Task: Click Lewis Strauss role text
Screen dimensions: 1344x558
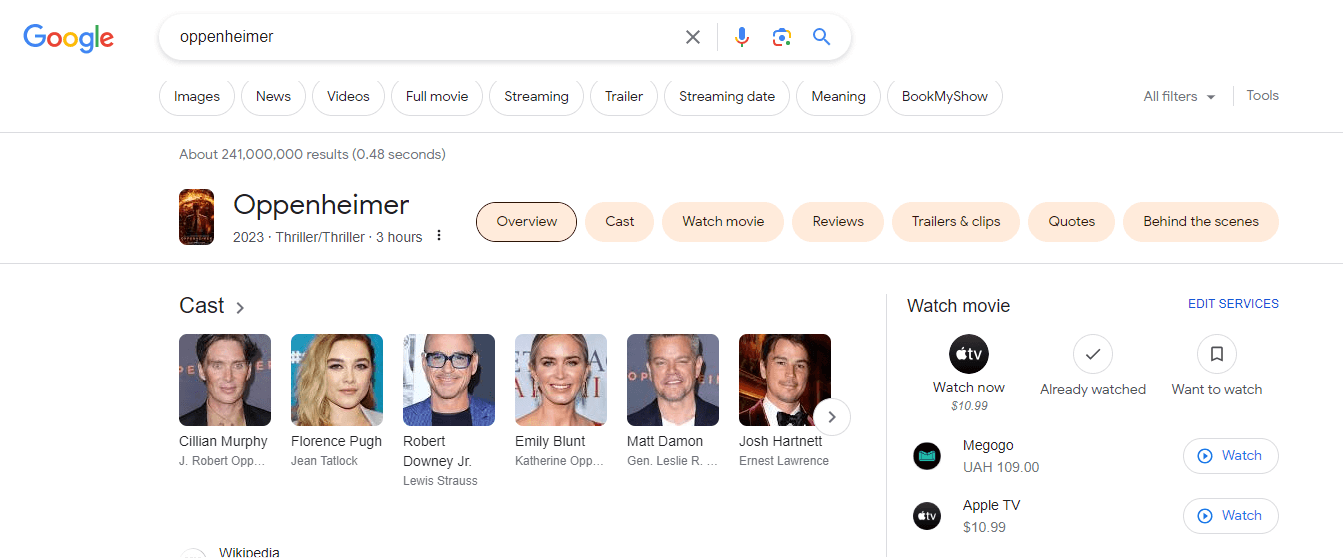Action: (x=440, y=481)
